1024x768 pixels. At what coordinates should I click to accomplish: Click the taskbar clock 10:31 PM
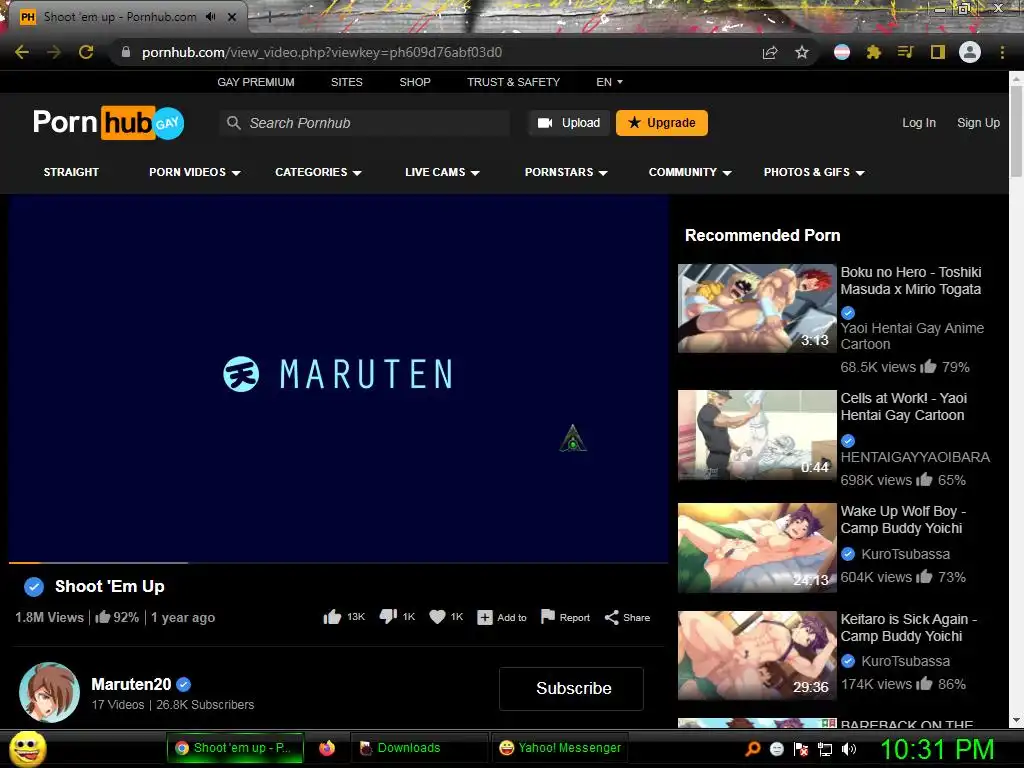pos(937,749)
